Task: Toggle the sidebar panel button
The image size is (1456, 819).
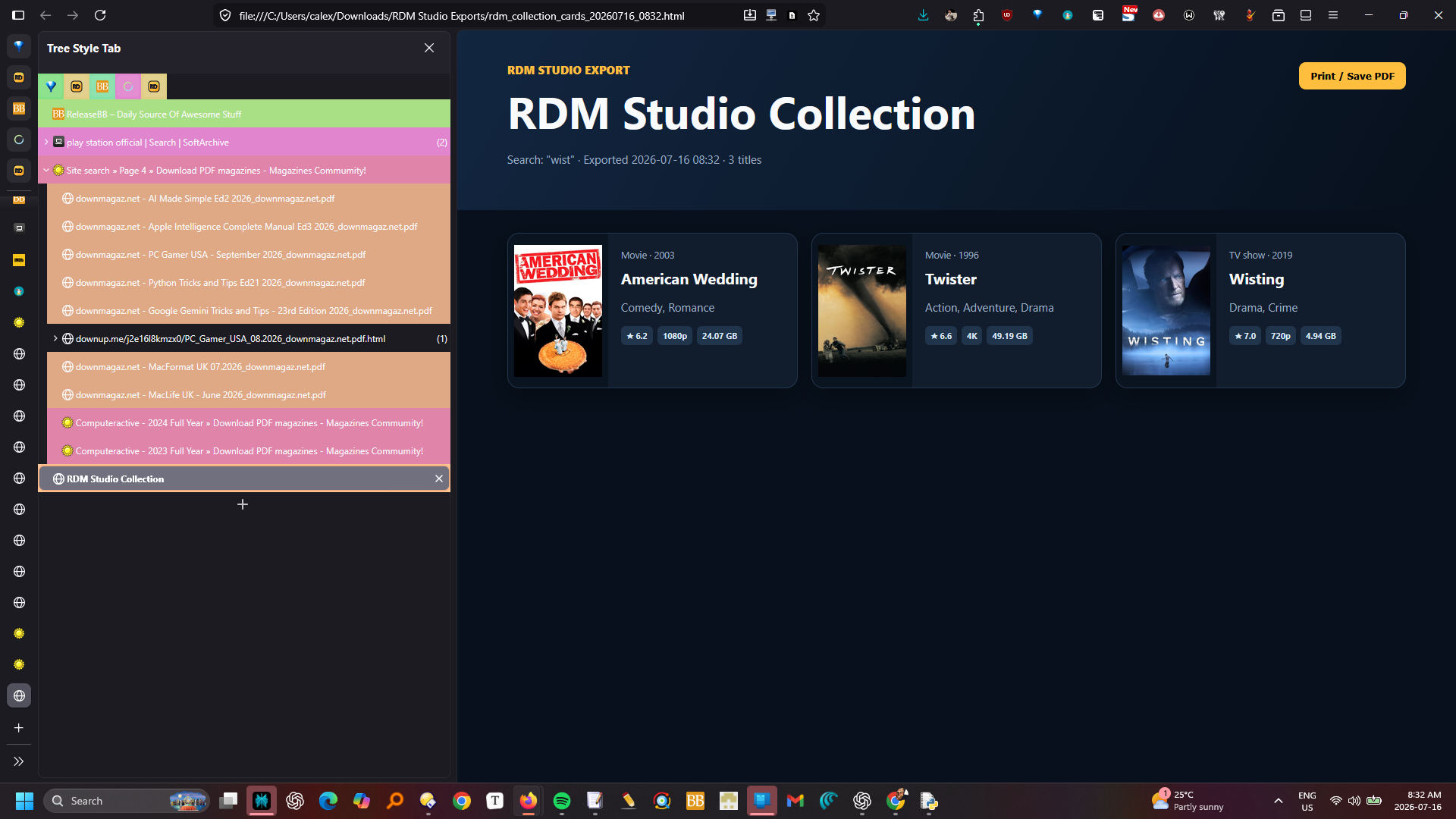Action: (x=18, y=15)
